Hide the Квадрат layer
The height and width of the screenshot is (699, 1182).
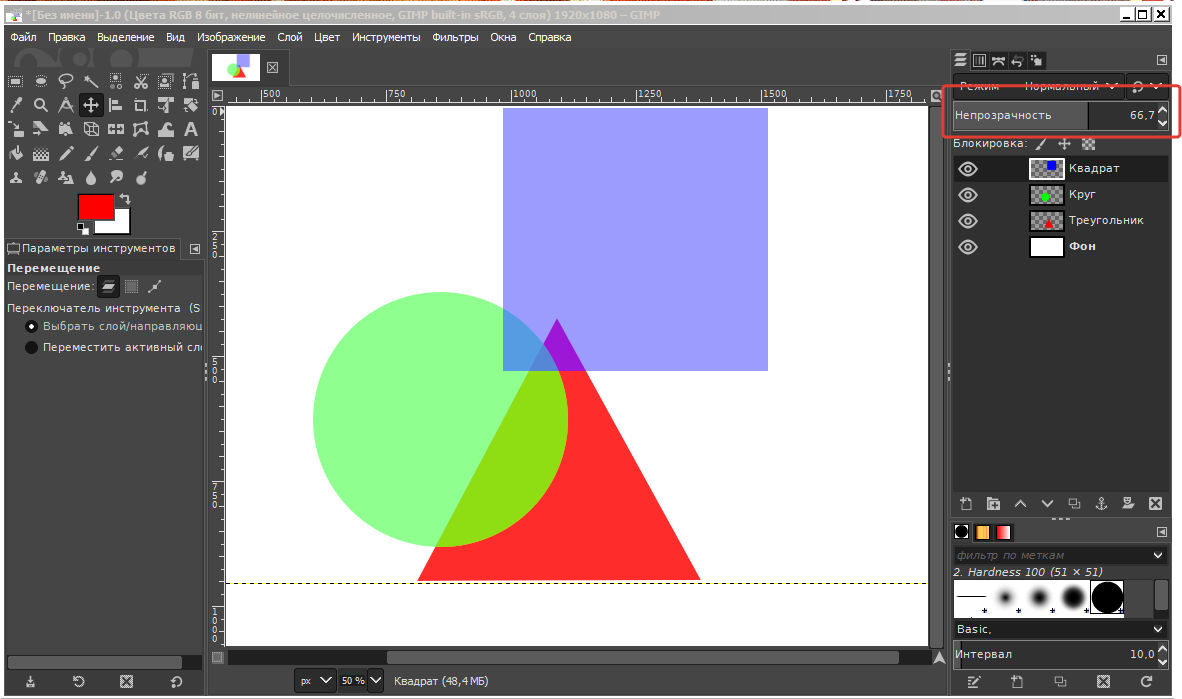967,169
